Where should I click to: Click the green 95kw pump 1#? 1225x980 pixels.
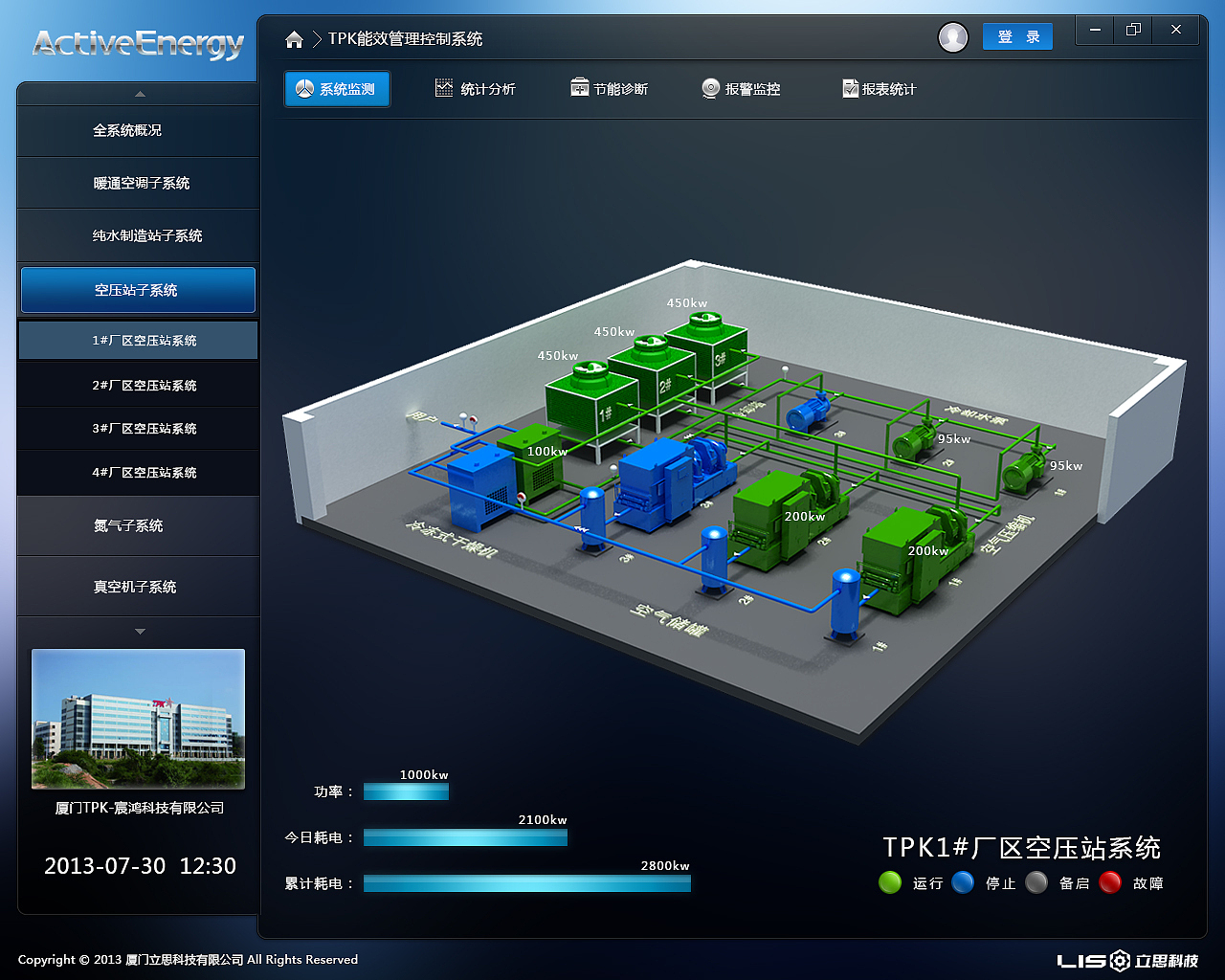(1026, 472)
